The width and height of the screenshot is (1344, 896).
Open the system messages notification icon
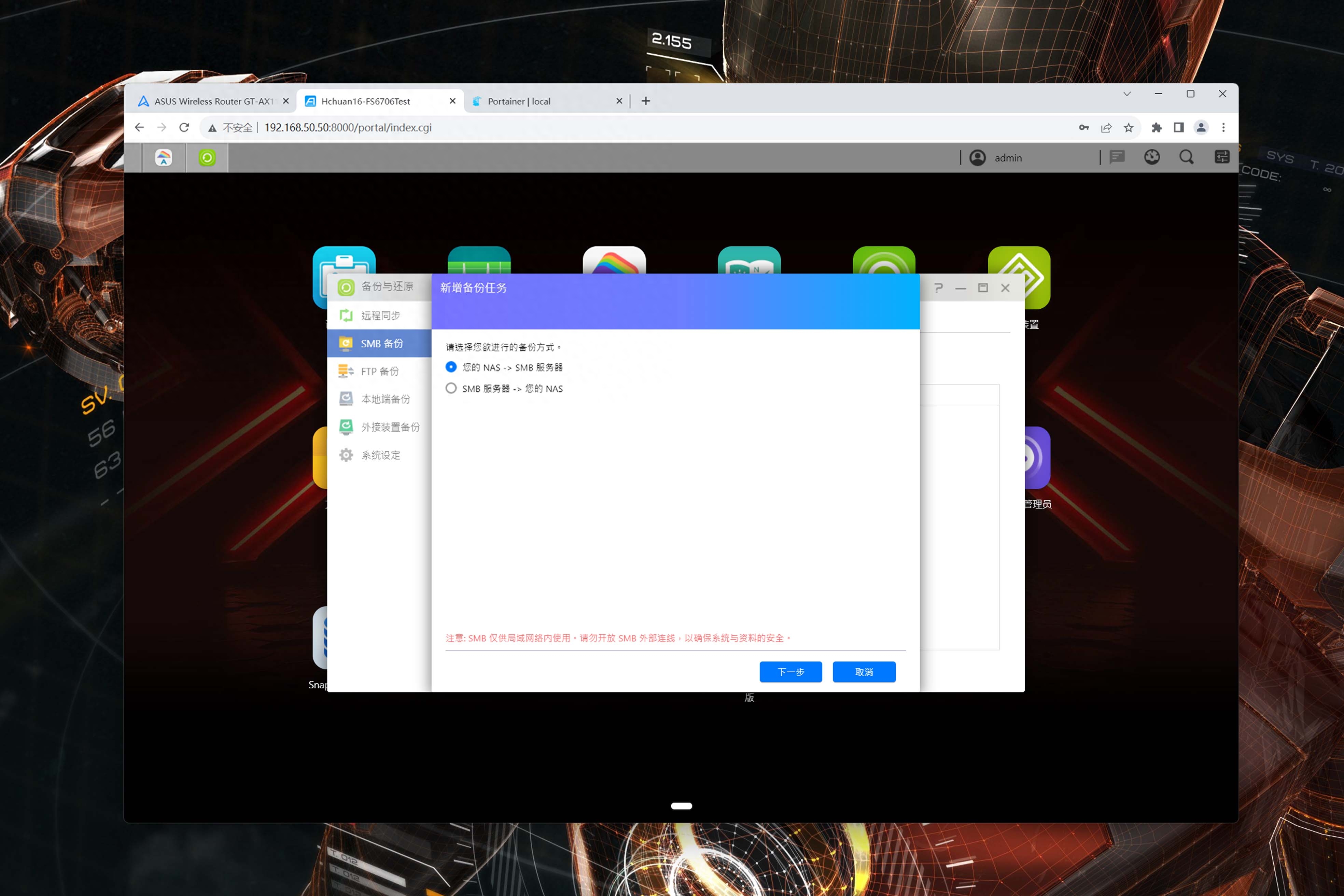click(x=1117, y=157)
